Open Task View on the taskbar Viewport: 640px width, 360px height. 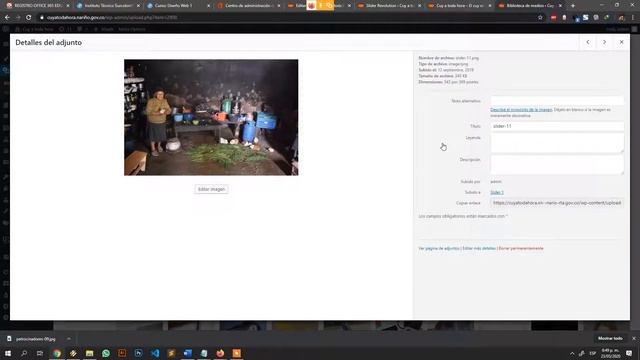(40, 353)
